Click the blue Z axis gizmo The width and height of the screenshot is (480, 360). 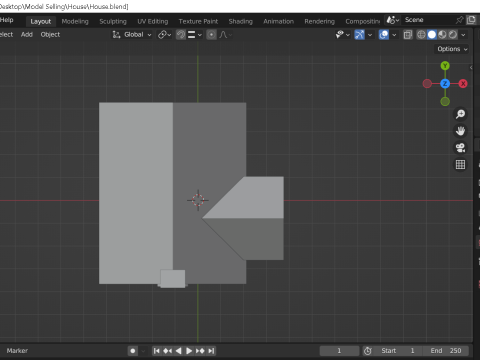coord(445,84)
